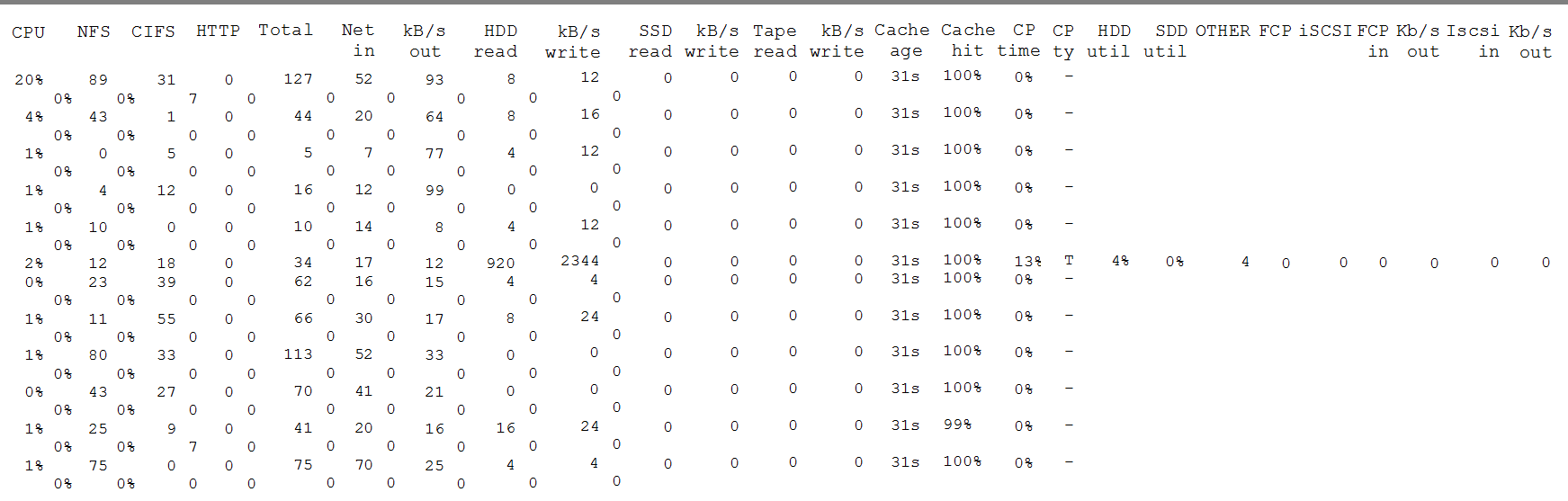Click the 20% CPU value
This screenshot has height=501, width=1568.
(x=29, y=80)
